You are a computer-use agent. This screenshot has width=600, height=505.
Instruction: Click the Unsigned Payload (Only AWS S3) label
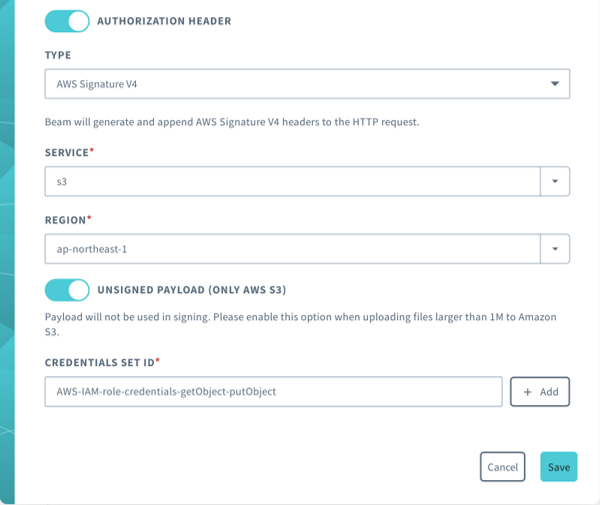[192, 290]
